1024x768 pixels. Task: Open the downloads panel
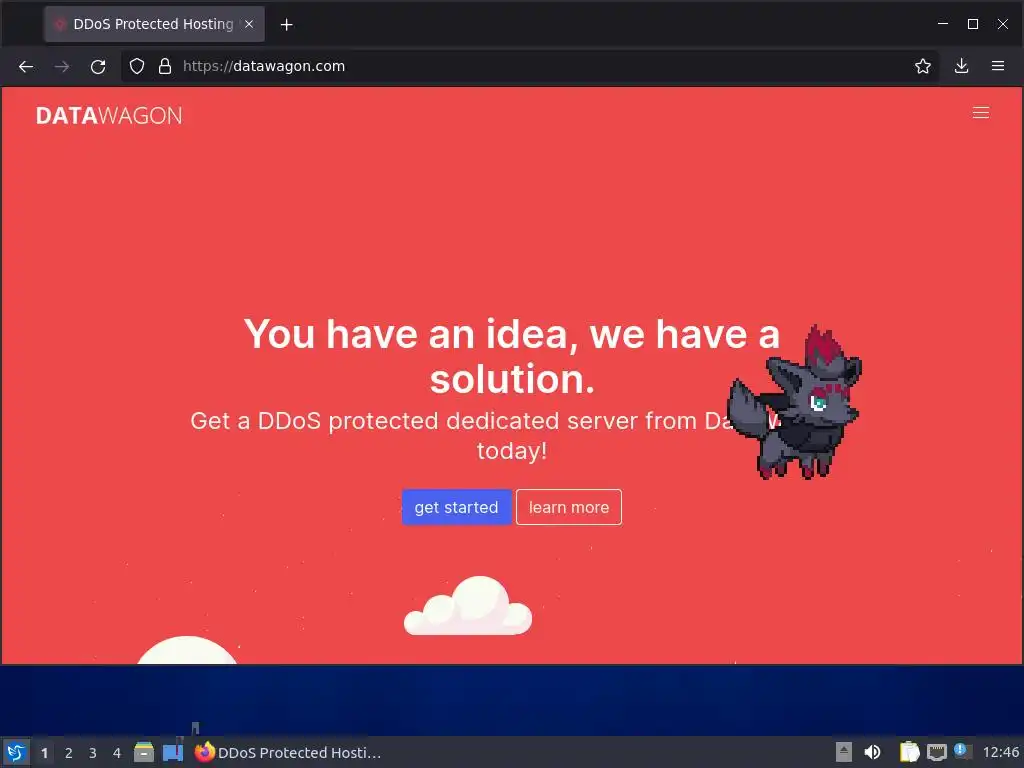pyautogui.click(x=961, y=67)
